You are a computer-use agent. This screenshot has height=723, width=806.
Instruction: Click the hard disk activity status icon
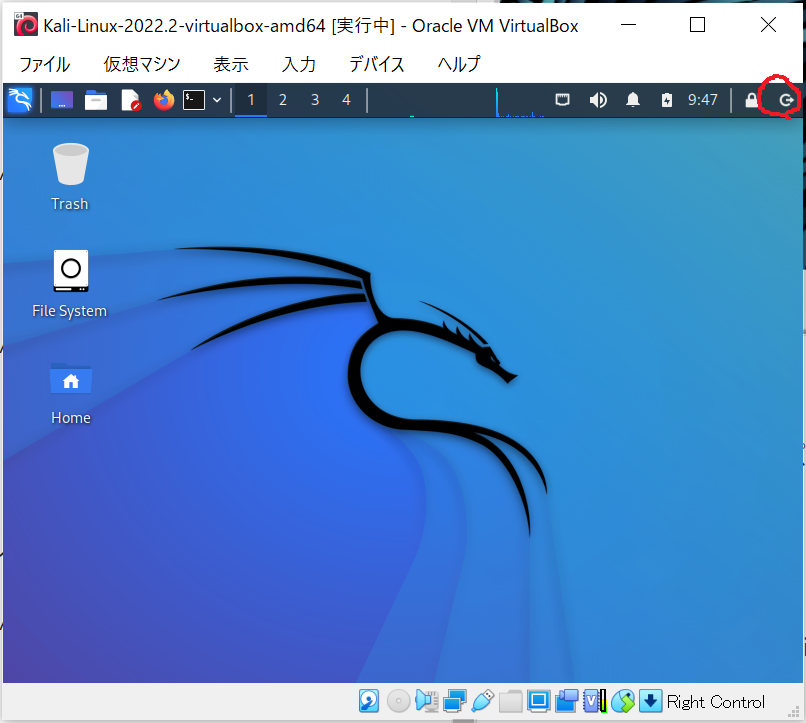pos(369,701)
